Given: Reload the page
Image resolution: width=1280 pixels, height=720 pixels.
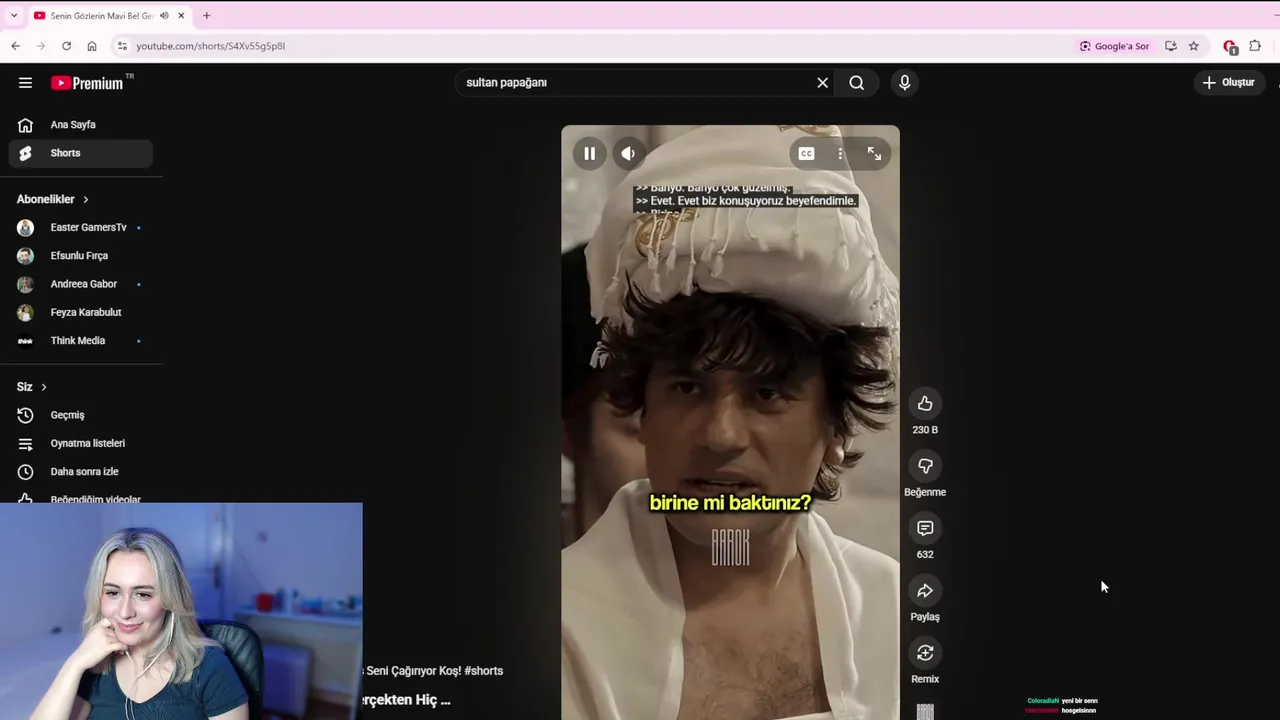Looking at the screenshot, I should 66,46.
